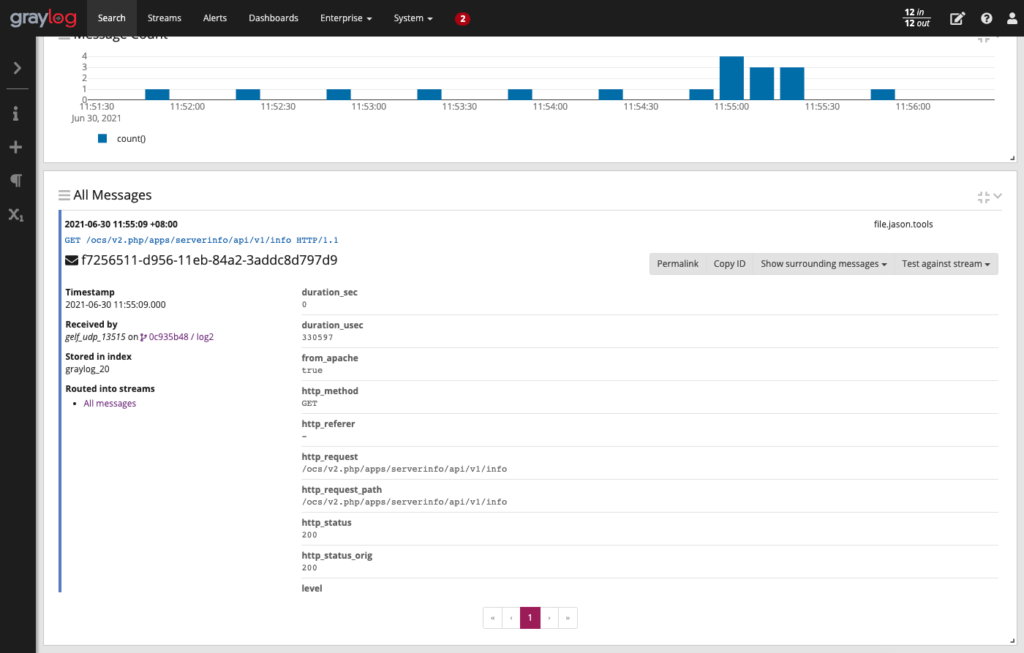Grab the All Messages widget drag handle

click(x=64, y=195)
